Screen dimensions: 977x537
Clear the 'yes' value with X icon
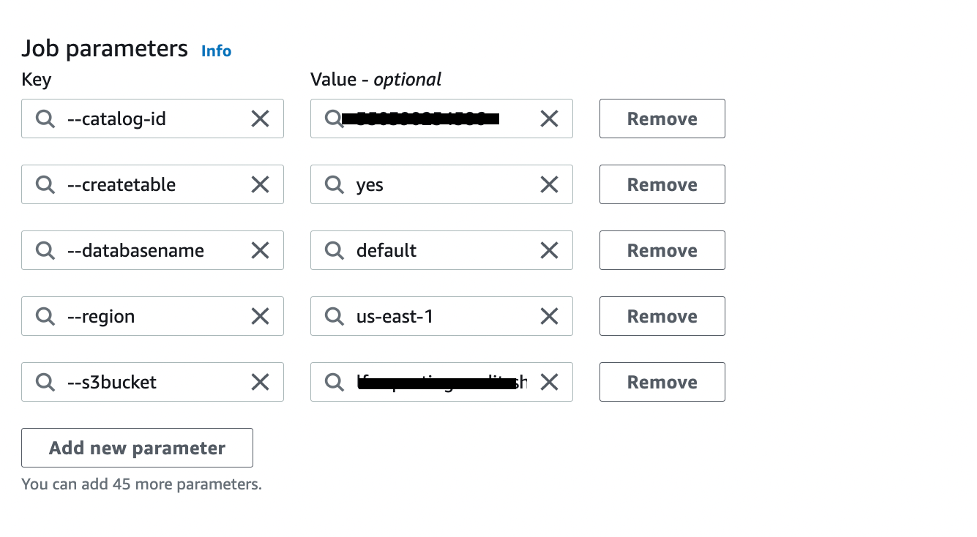pyautogui.click(x=549, y=185)
